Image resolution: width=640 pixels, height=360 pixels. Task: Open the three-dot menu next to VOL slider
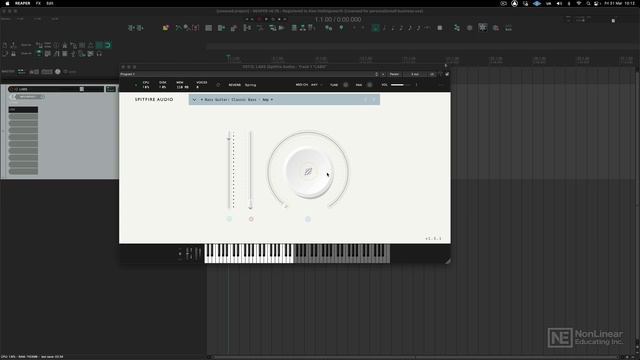tap(416, 85)
